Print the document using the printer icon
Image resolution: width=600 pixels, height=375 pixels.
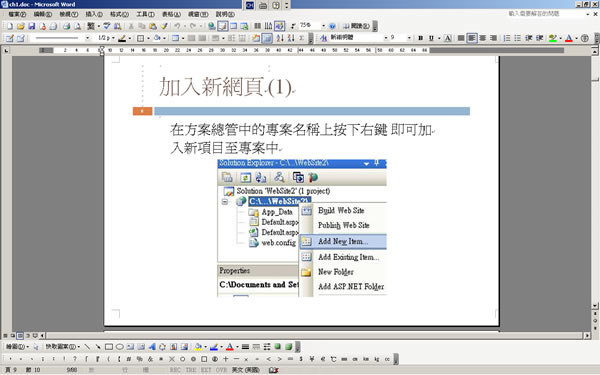coord(66,26)
